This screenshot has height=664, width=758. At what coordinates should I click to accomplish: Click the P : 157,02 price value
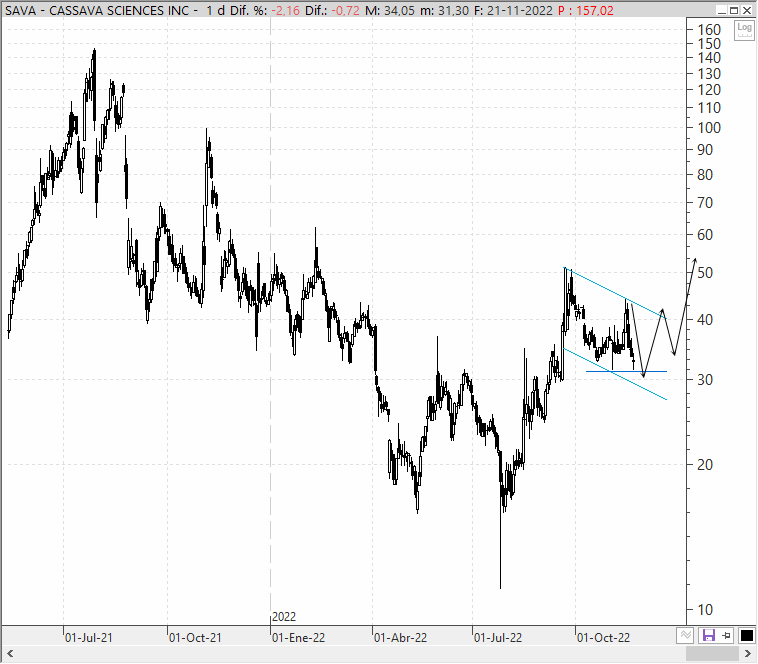(x=585, y=11)
